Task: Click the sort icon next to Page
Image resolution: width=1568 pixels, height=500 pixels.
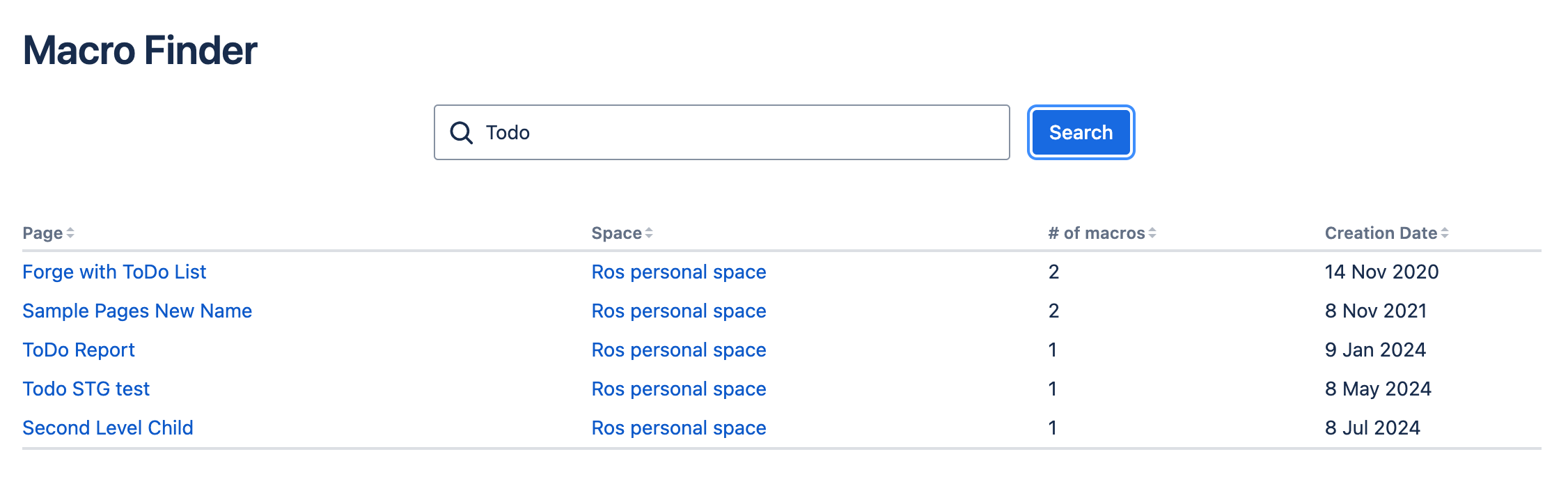Action: (x=70, y=233)
